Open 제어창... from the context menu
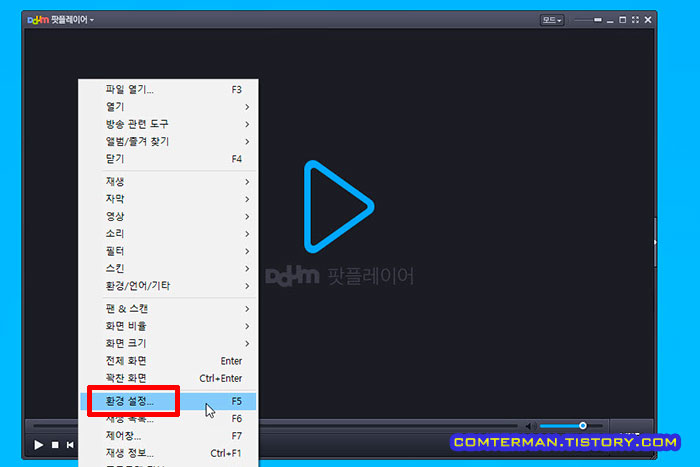Viewport: 700px width, 467px height. tap(168, 436)
